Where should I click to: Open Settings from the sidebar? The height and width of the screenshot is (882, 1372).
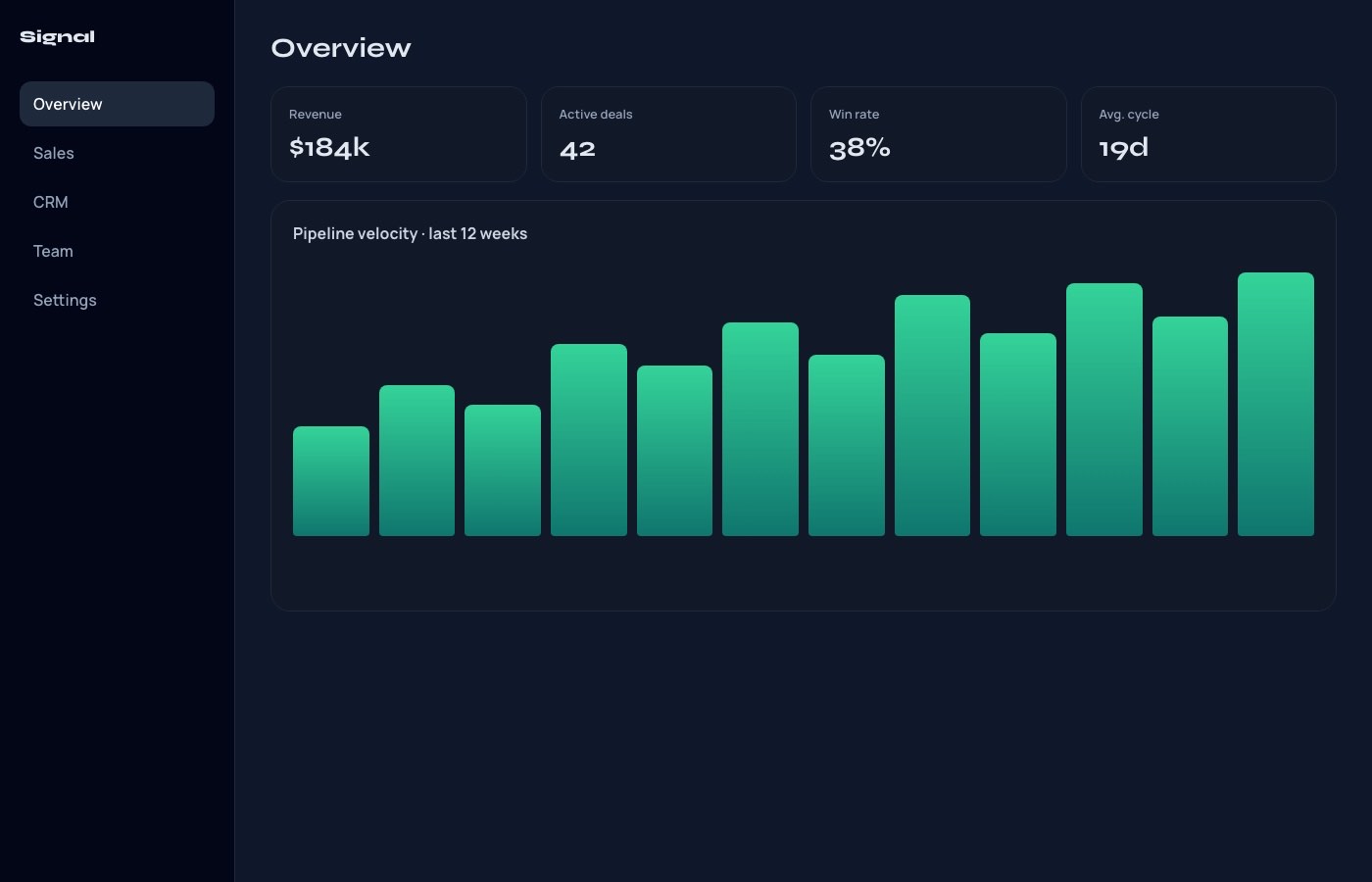117,300
